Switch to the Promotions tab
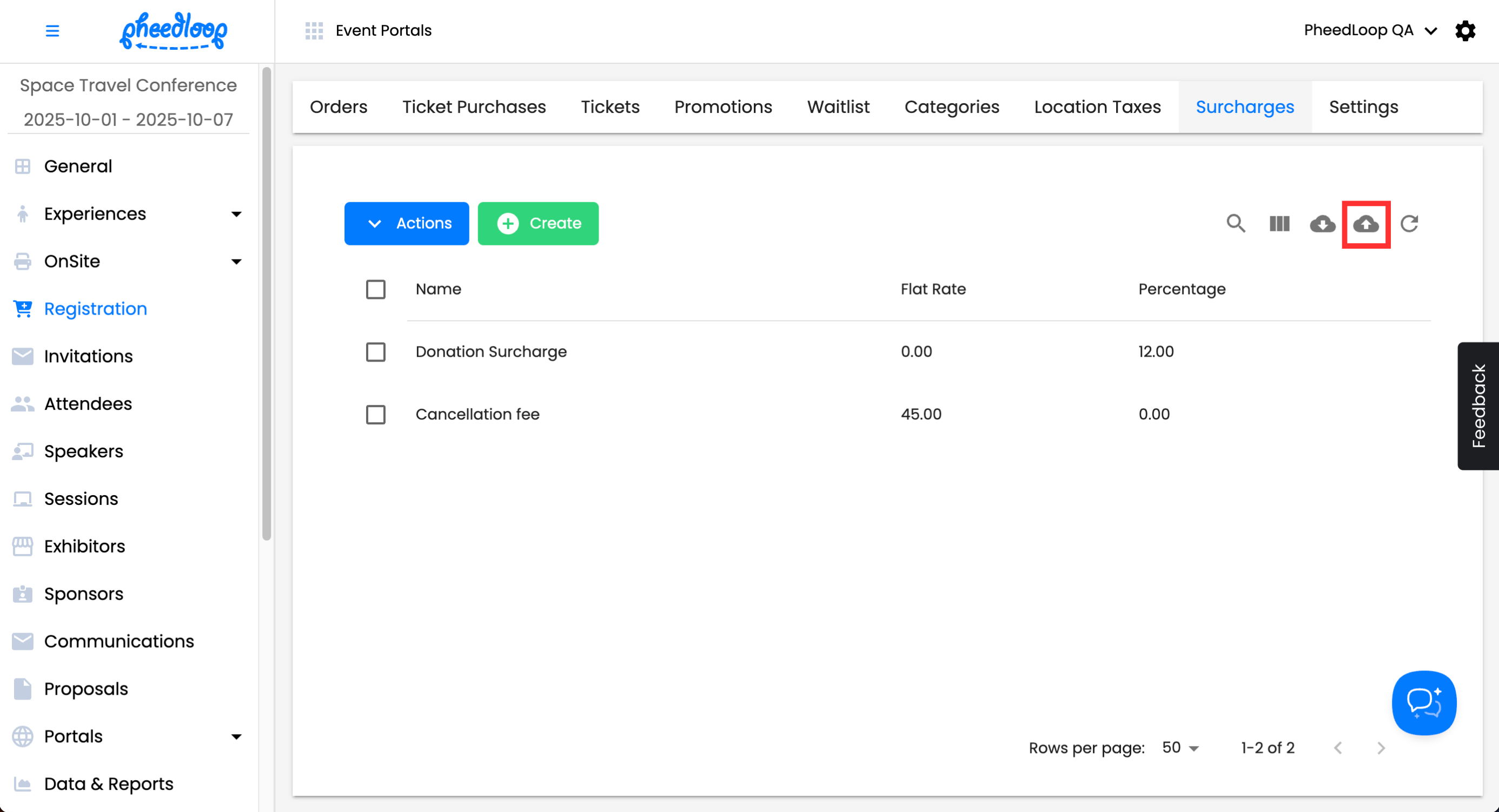The width and height of the screenshot is (1499, 812). 722,107
